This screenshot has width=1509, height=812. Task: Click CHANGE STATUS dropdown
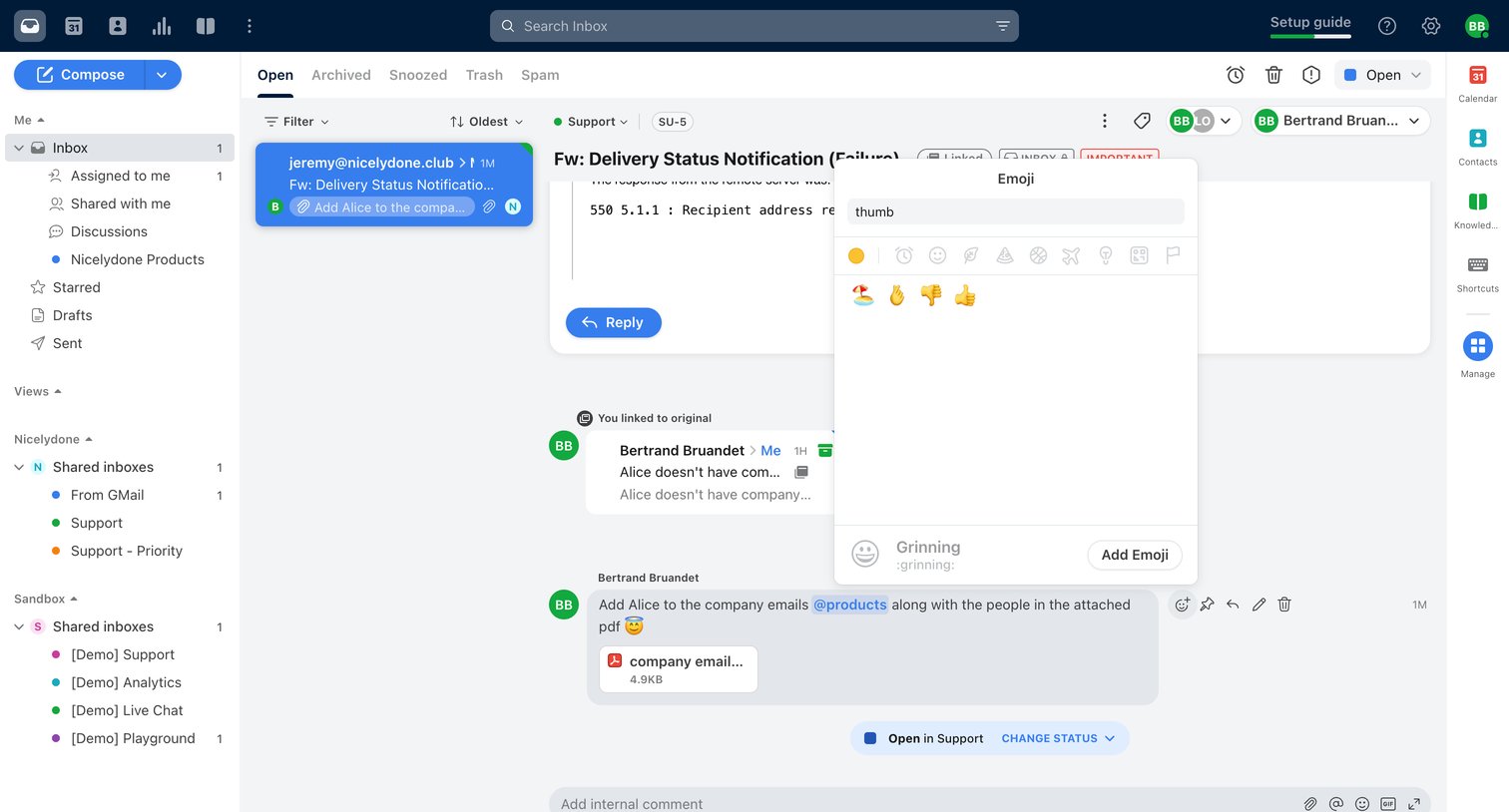(1058, 738)
